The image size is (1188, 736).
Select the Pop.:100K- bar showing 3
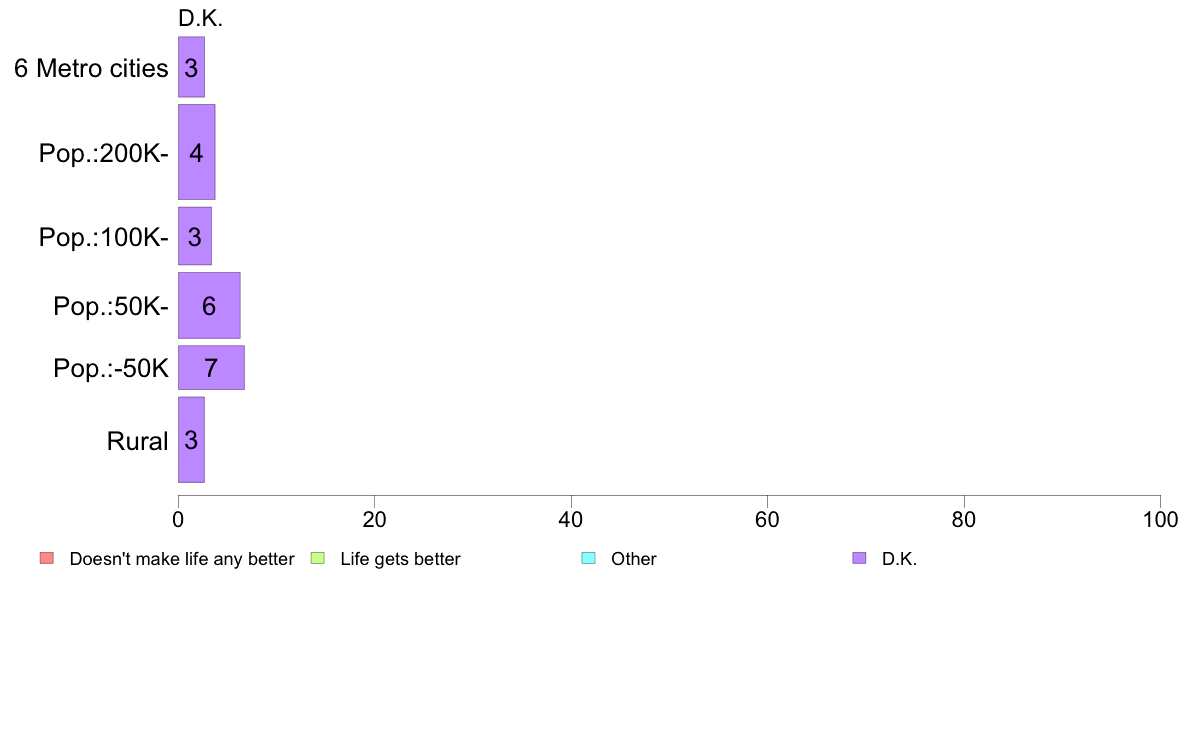pos(195,236)
